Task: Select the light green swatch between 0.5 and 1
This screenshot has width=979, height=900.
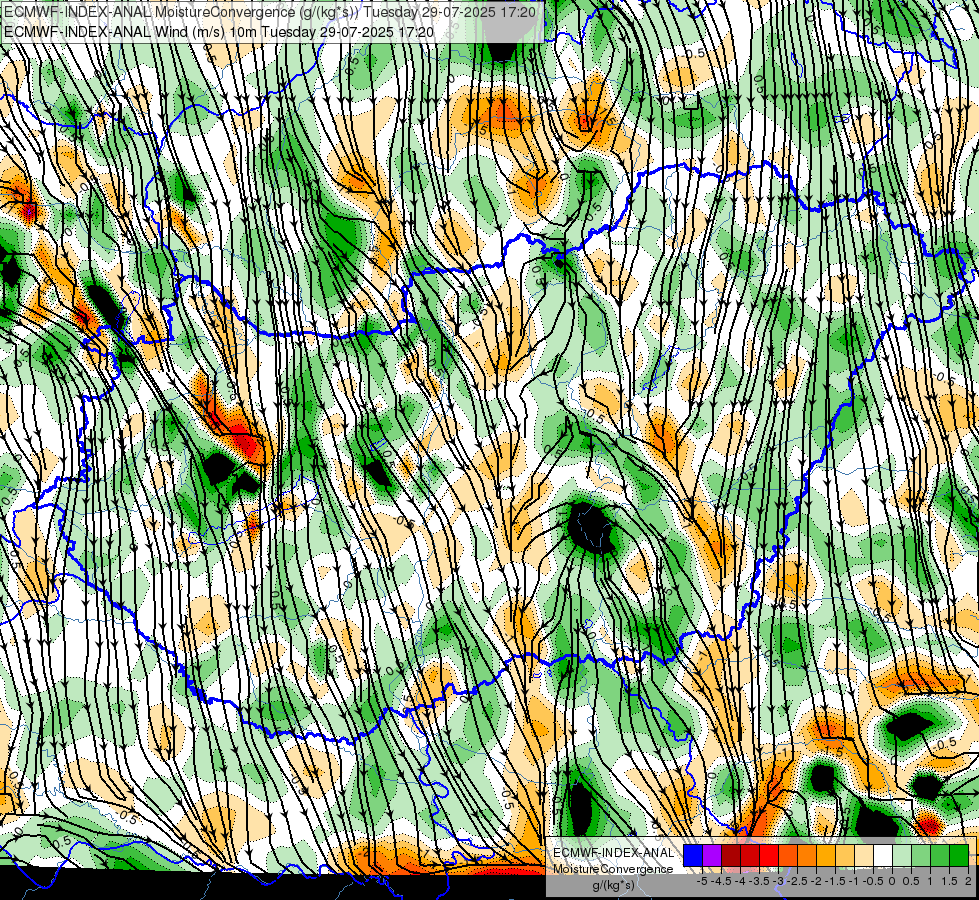Action: click(x=921, y=856)
